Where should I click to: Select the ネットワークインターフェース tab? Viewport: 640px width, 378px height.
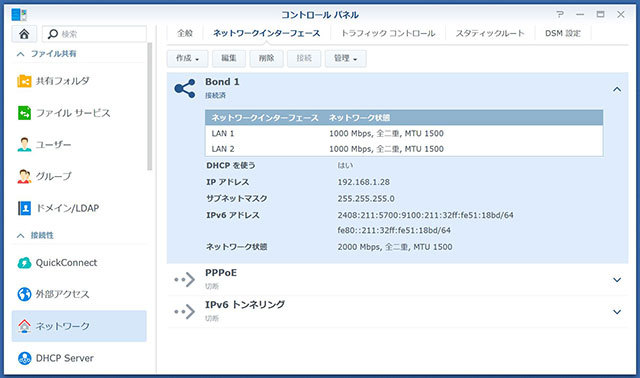point(267,33)
